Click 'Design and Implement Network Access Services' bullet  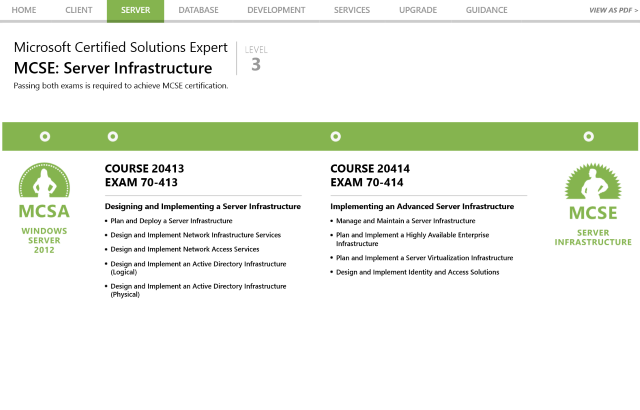click(184, 249)
